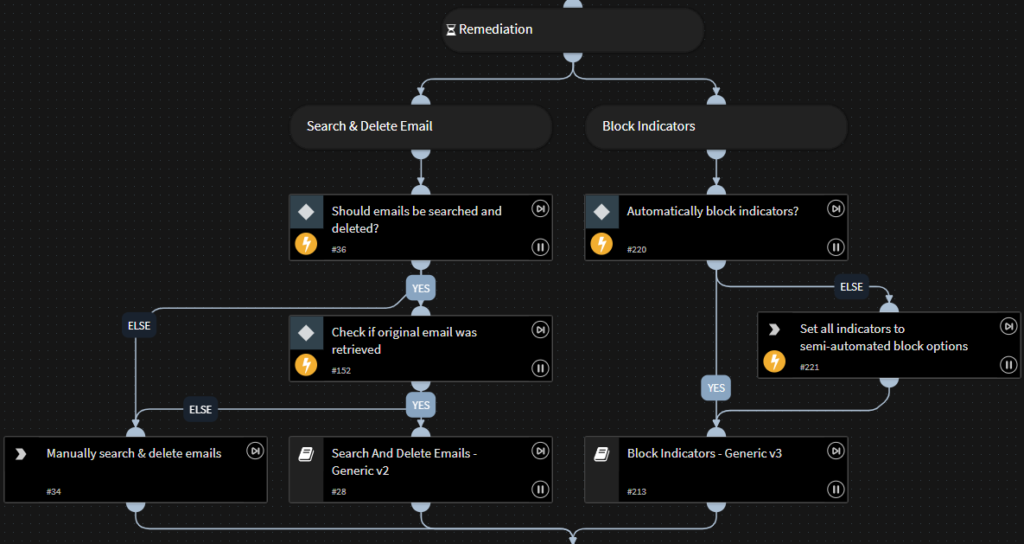Screen dimensions: 1024x544
Task: Click 'Set all indicators to semi-automated block options' text
Action: tap(884, 338)
